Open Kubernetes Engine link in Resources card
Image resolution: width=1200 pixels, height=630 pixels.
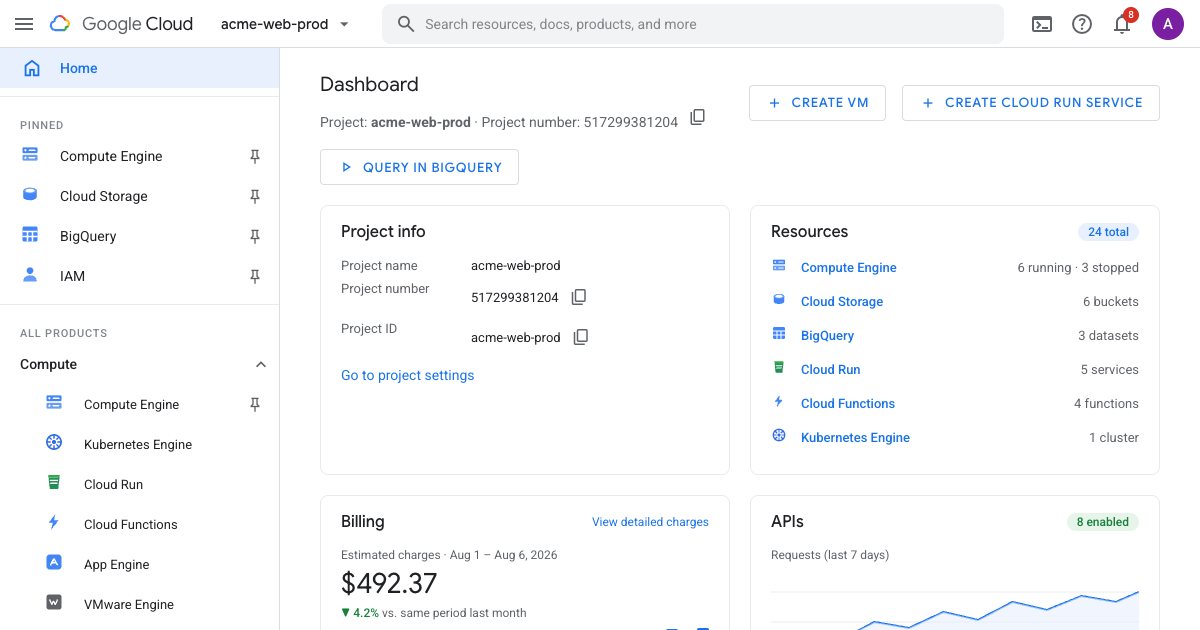(x=856, y=437)
